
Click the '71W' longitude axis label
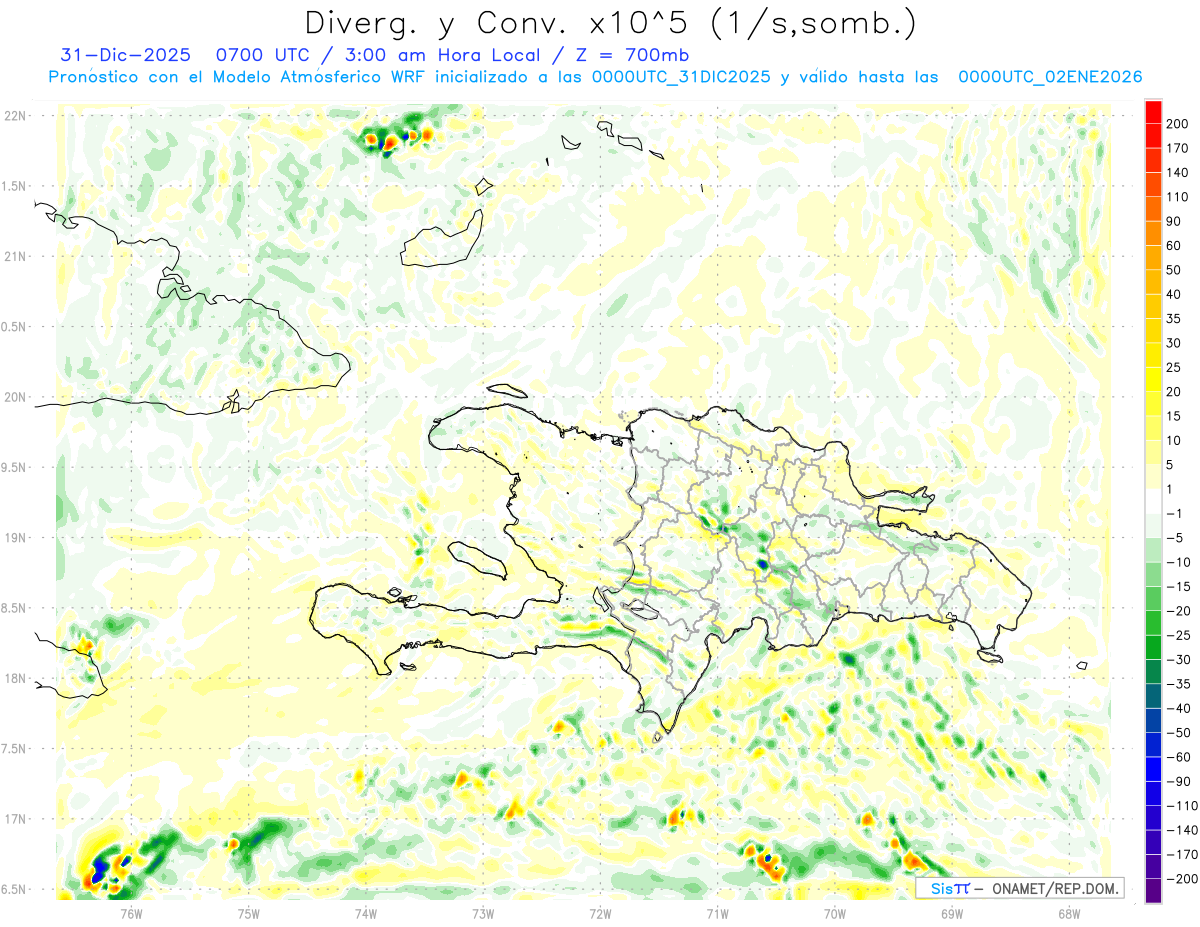[x=717, y=912]
